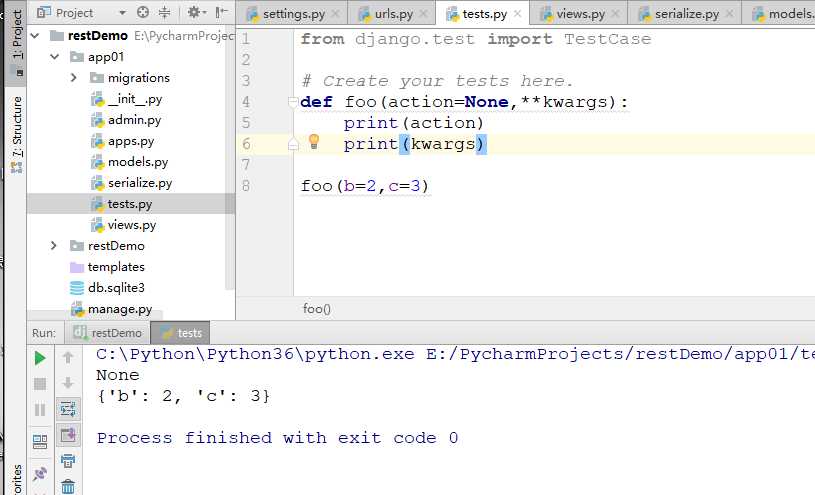Click on code line 'foo(b=2,c=3)'
This screenshot has height=495, width=815.
365,186
